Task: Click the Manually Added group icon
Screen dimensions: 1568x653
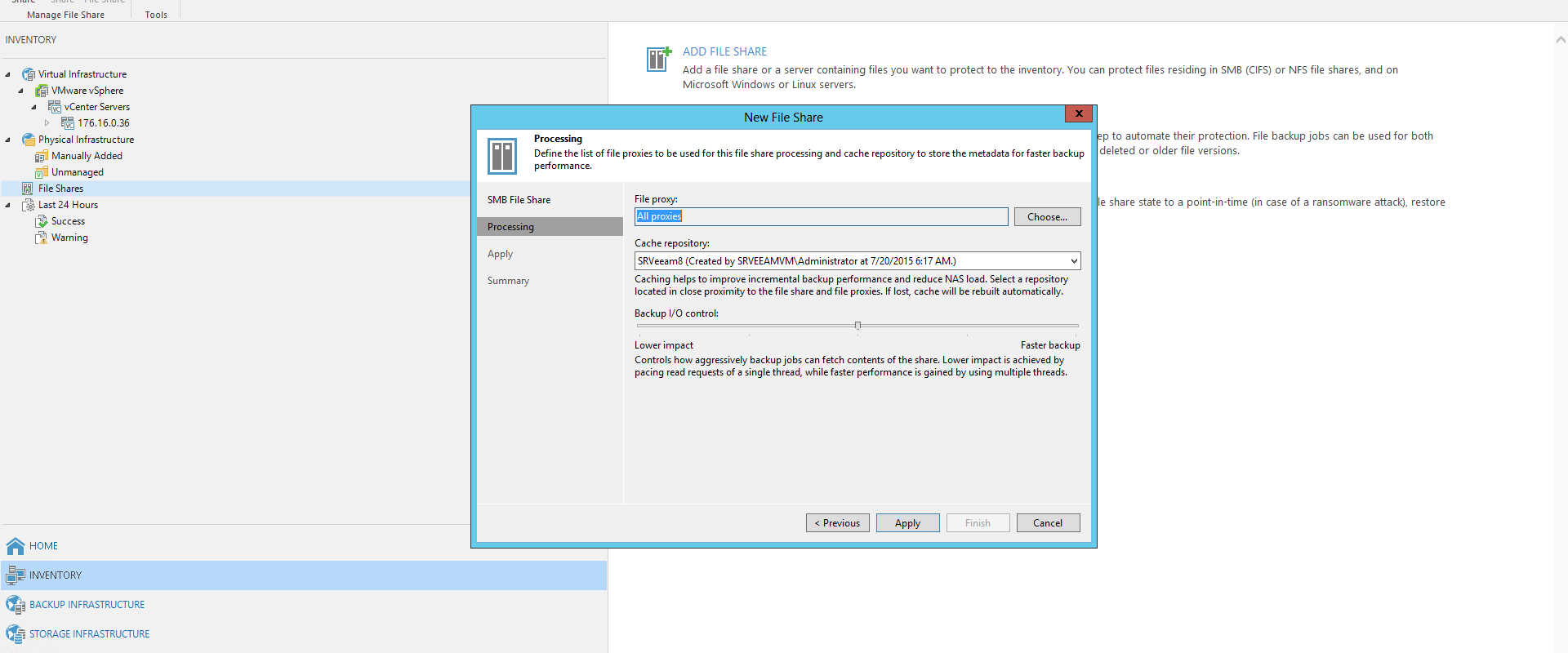Action: click(42, 156)
